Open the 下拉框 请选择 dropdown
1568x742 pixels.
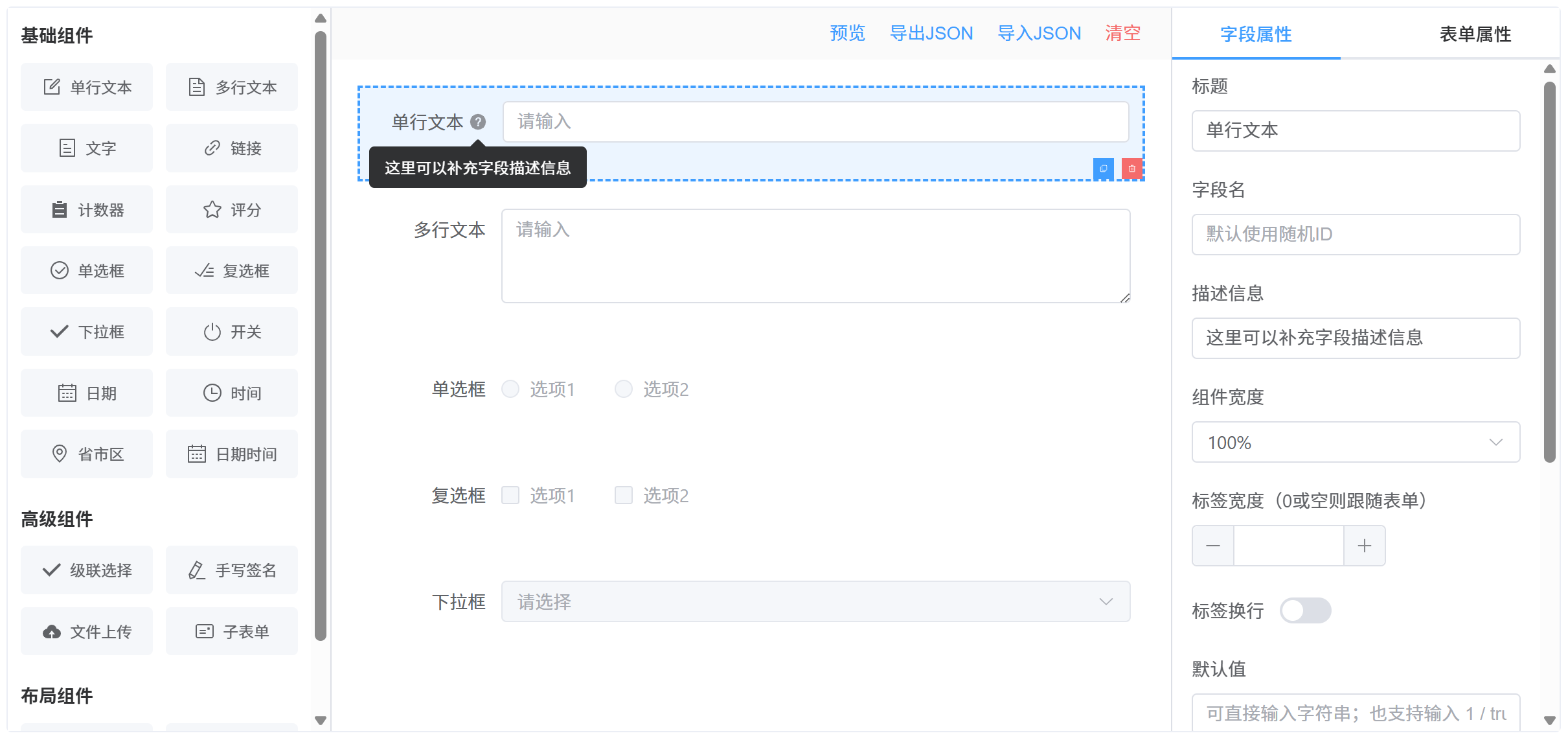coord(815,601)
